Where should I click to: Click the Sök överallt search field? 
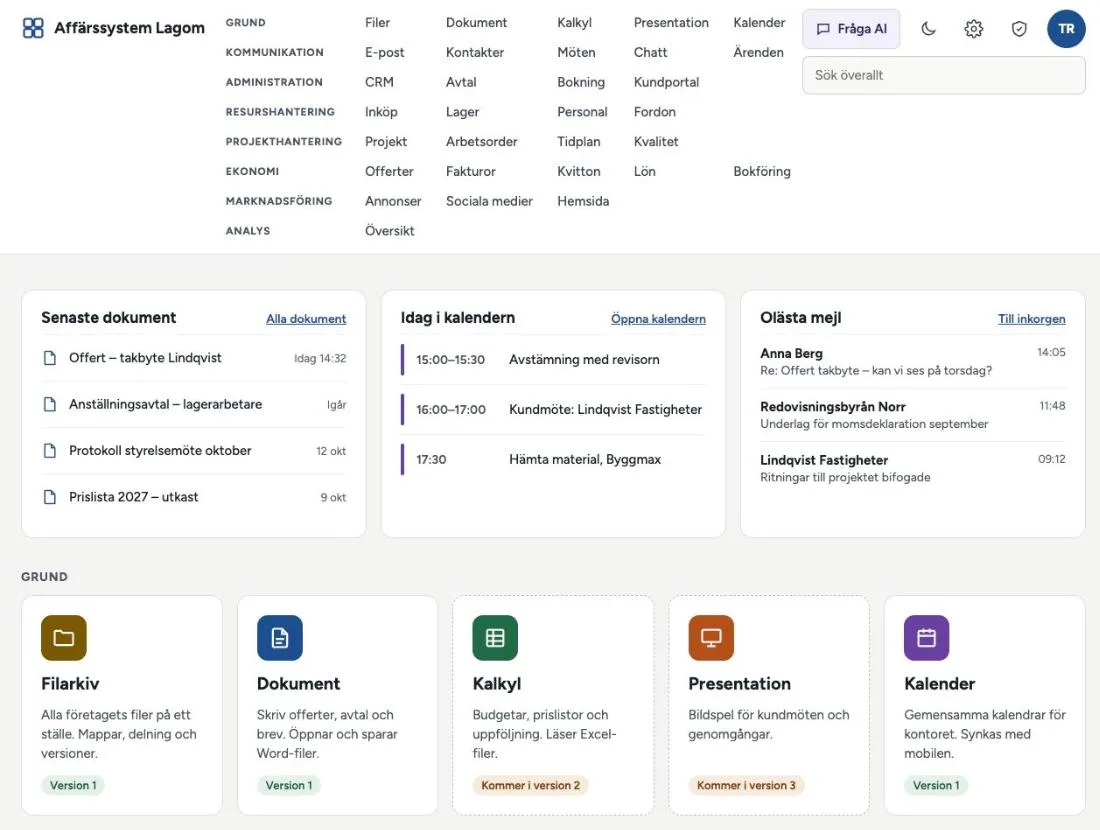pyautogui.click(x=944, y=75)
